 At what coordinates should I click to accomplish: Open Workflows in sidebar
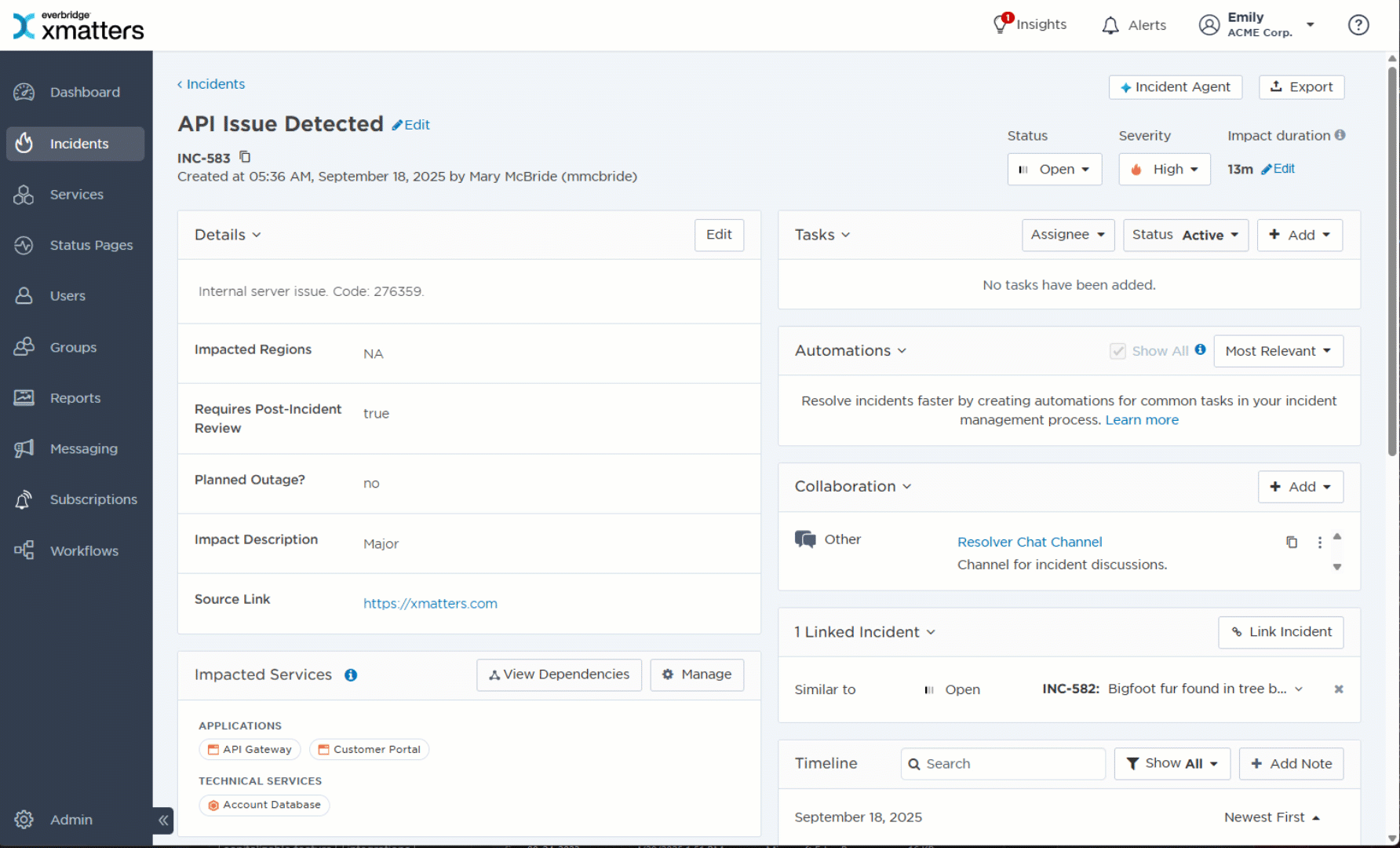[75, 551]
